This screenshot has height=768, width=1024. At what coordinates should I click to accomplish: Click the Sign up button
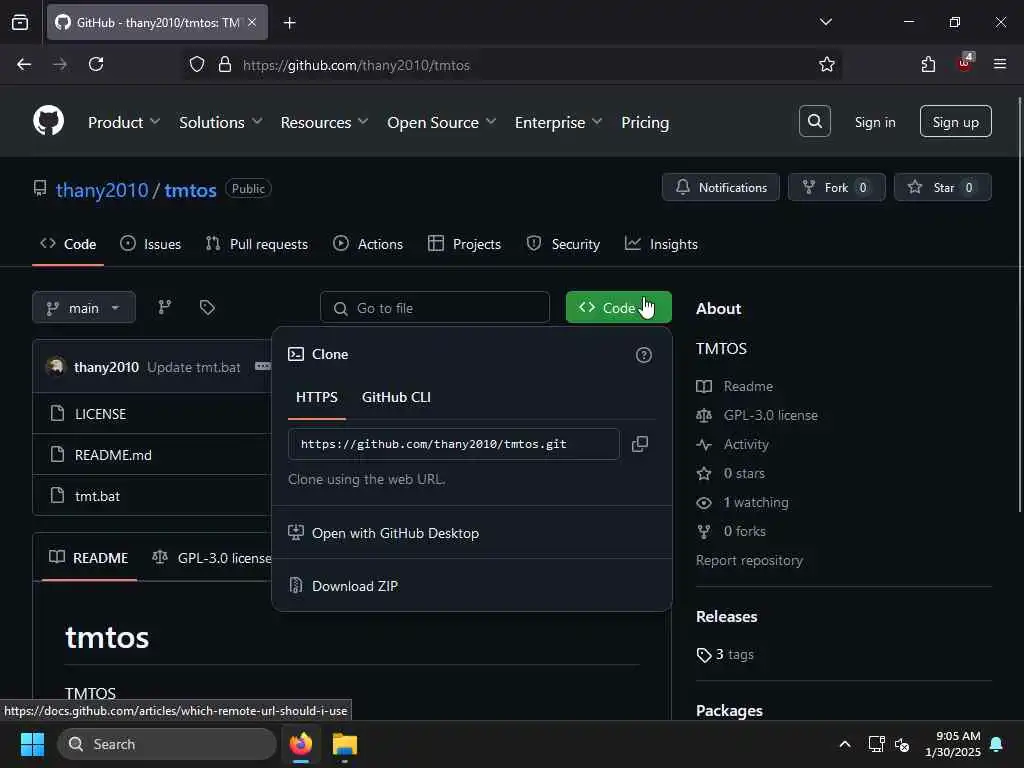click(x=955, y=121)
